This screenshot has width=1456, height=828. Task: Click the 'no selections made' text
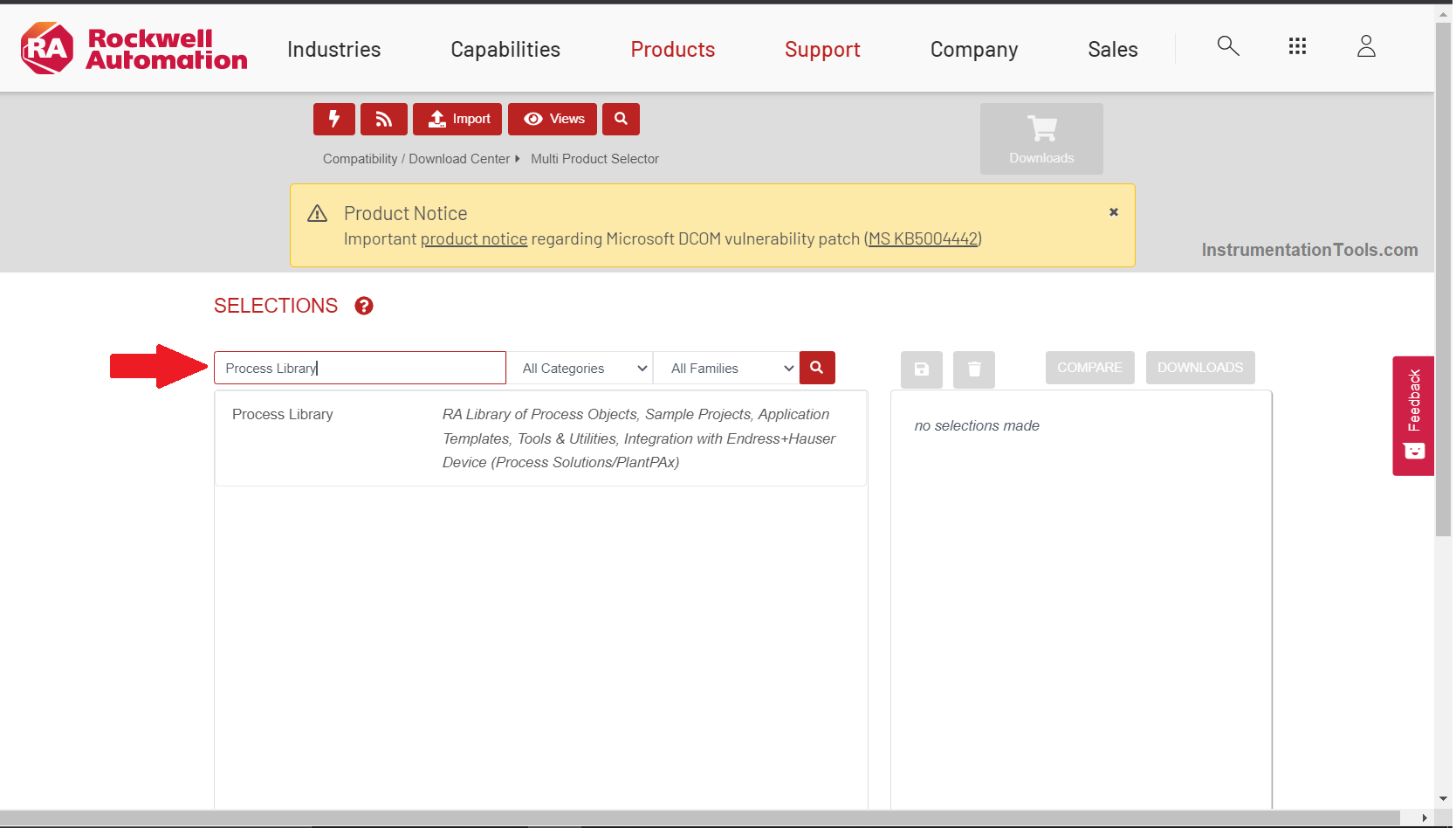click(977, 425)
